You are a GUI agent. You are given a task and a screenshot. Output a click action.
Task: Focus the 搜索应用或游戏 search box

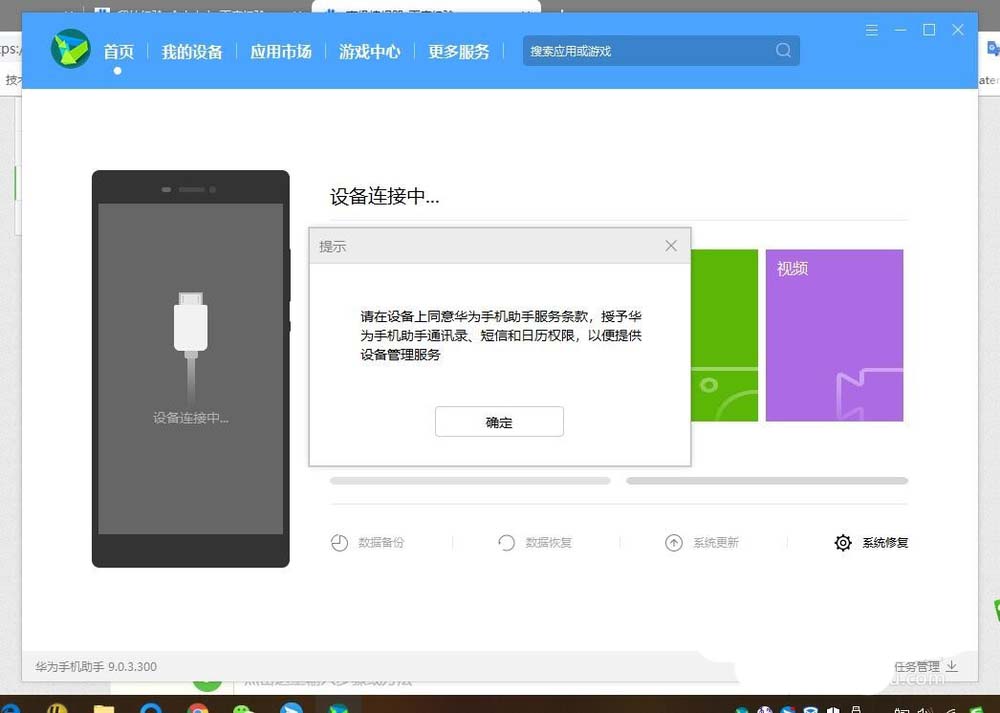[x=661, y=51]
